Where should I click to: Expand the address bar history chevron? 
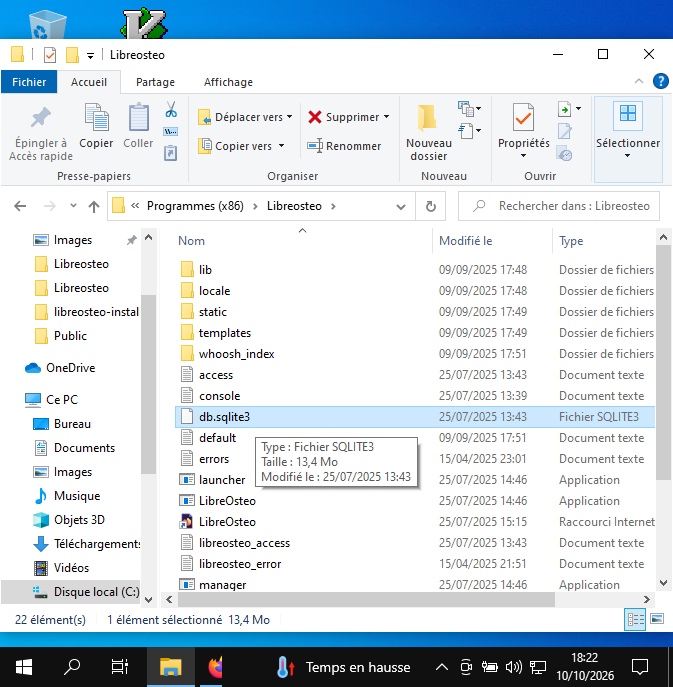(x=400, y=207)
